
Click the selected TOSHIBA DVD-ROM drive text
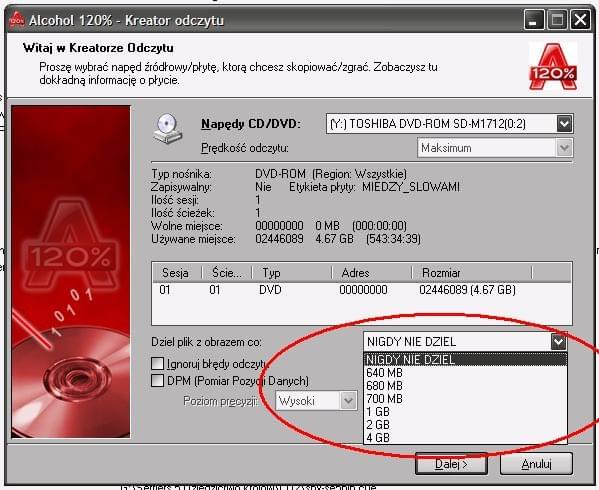click(x=427, y=124)
